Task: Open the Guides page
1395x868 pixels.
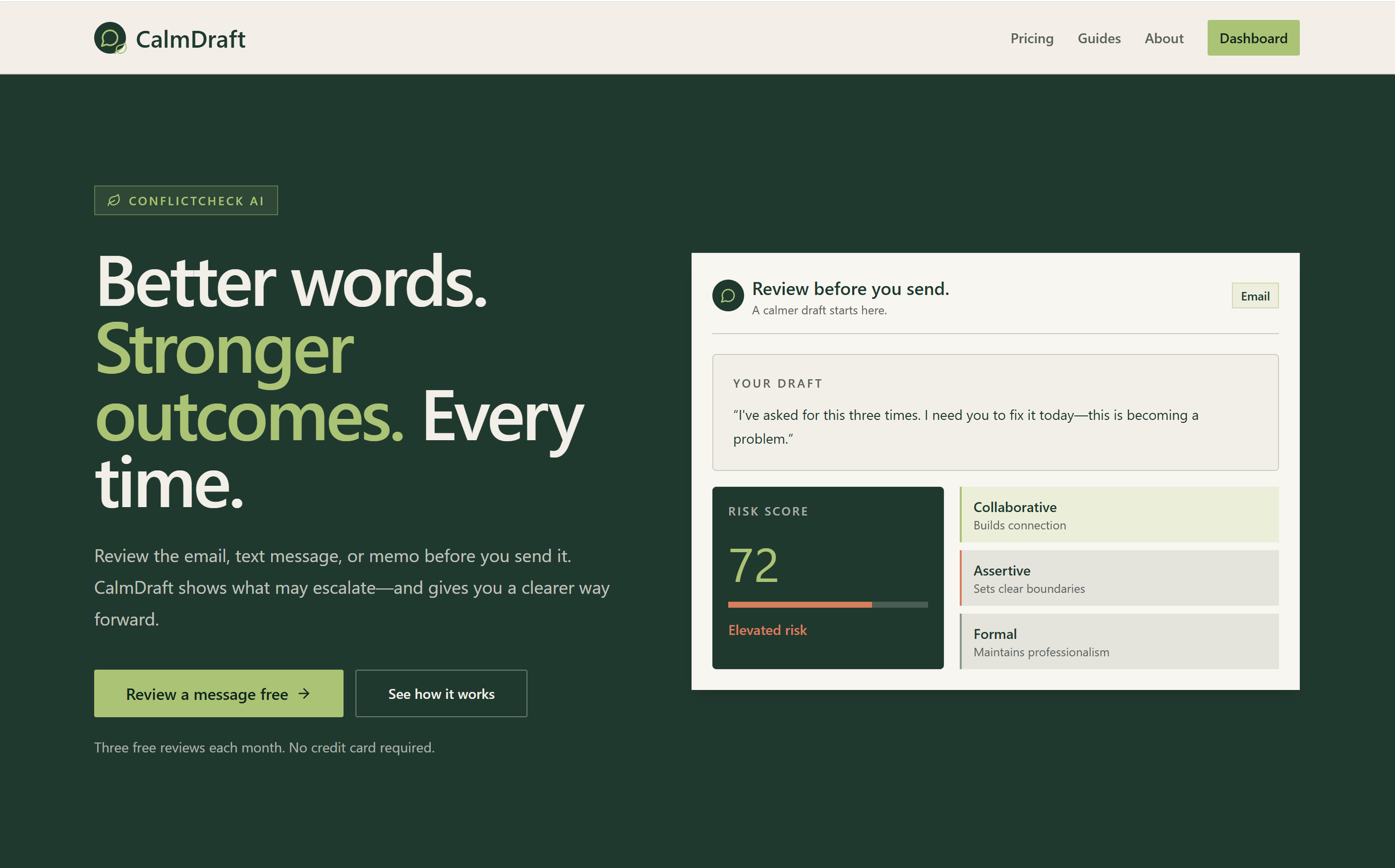Action: coord(1099,38)
